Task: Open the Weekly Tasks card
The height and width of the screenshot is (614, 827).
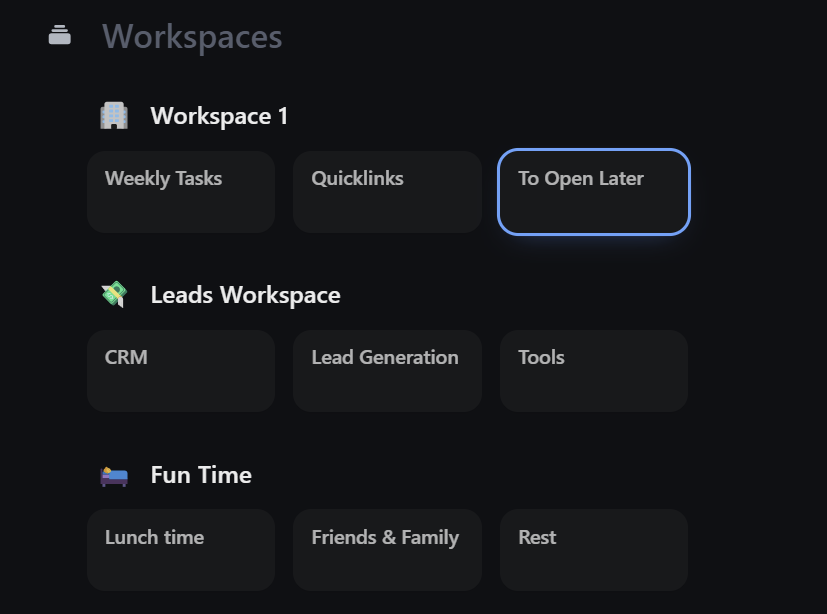Action: tap(181, 192)
